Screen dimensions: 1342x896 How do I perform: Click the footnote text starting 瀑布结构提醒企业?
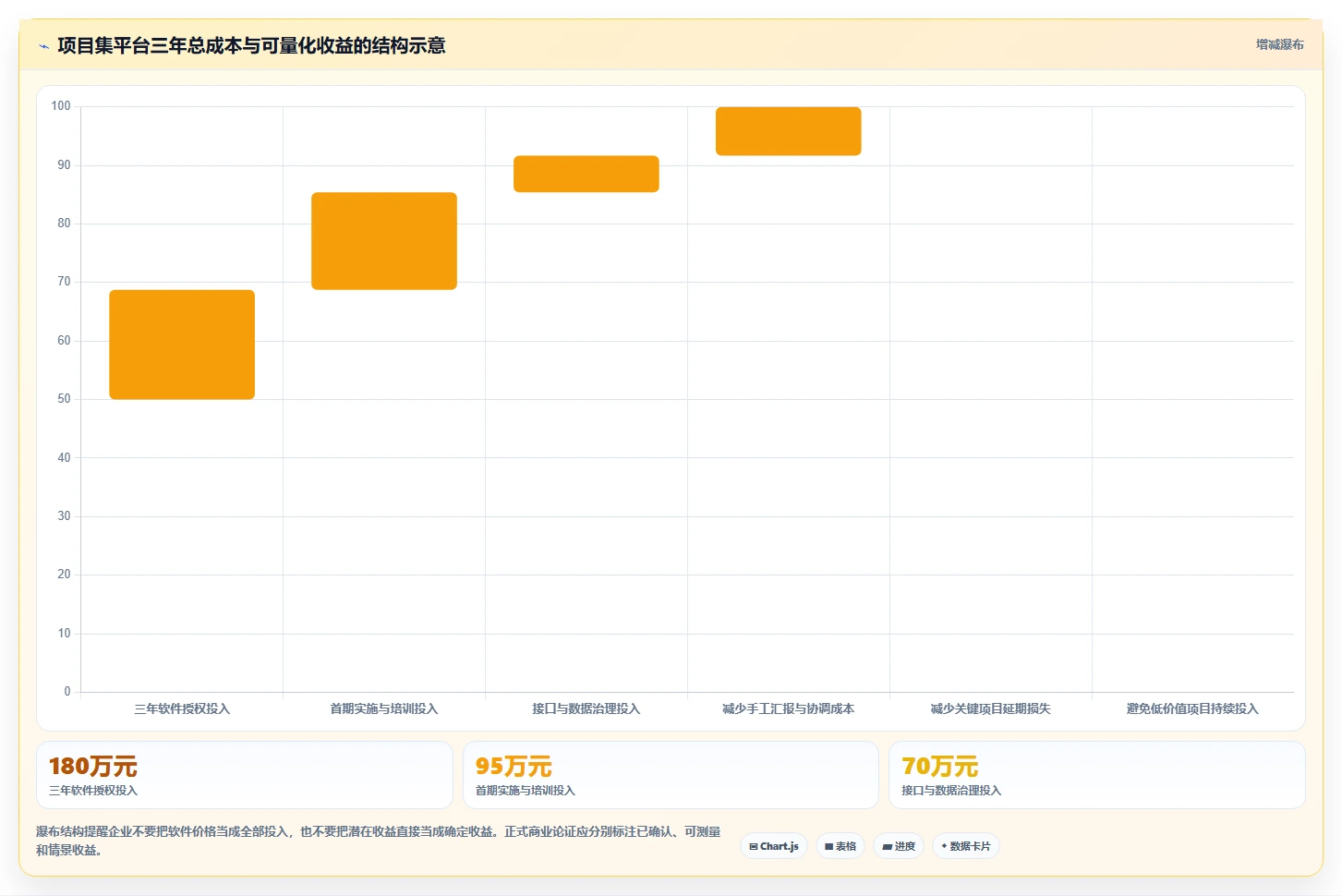click(x=379, y=841)
